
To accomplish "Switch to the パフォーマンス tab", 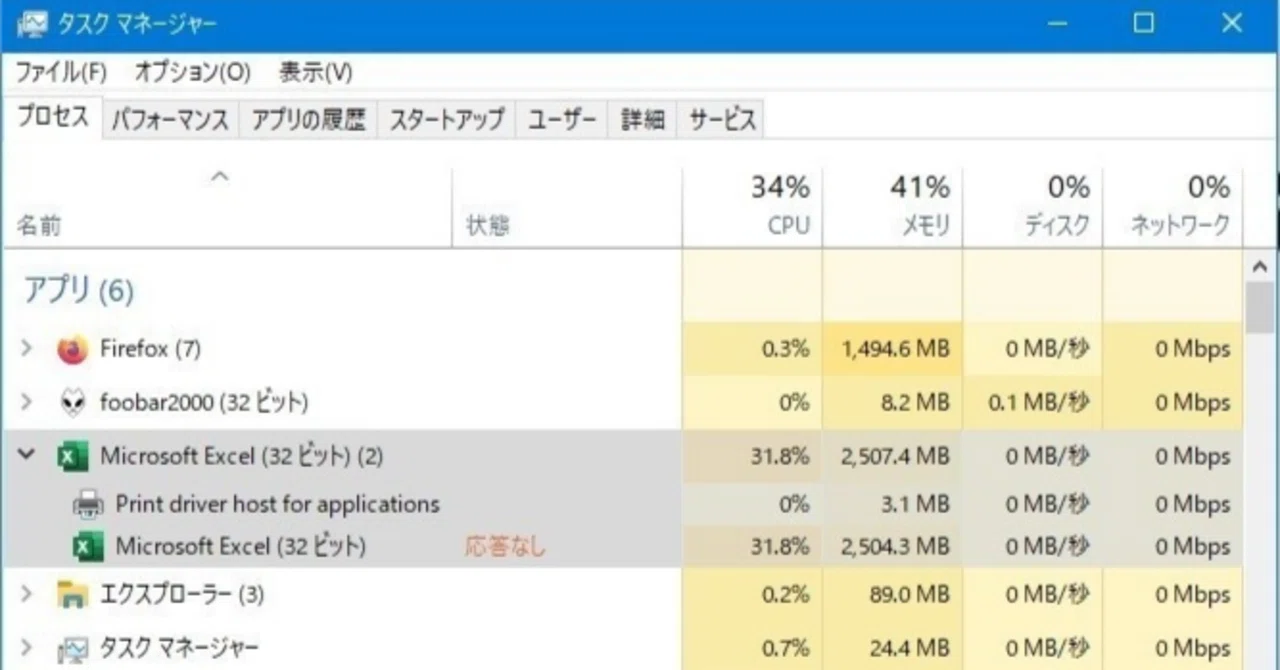I will 170,120.
